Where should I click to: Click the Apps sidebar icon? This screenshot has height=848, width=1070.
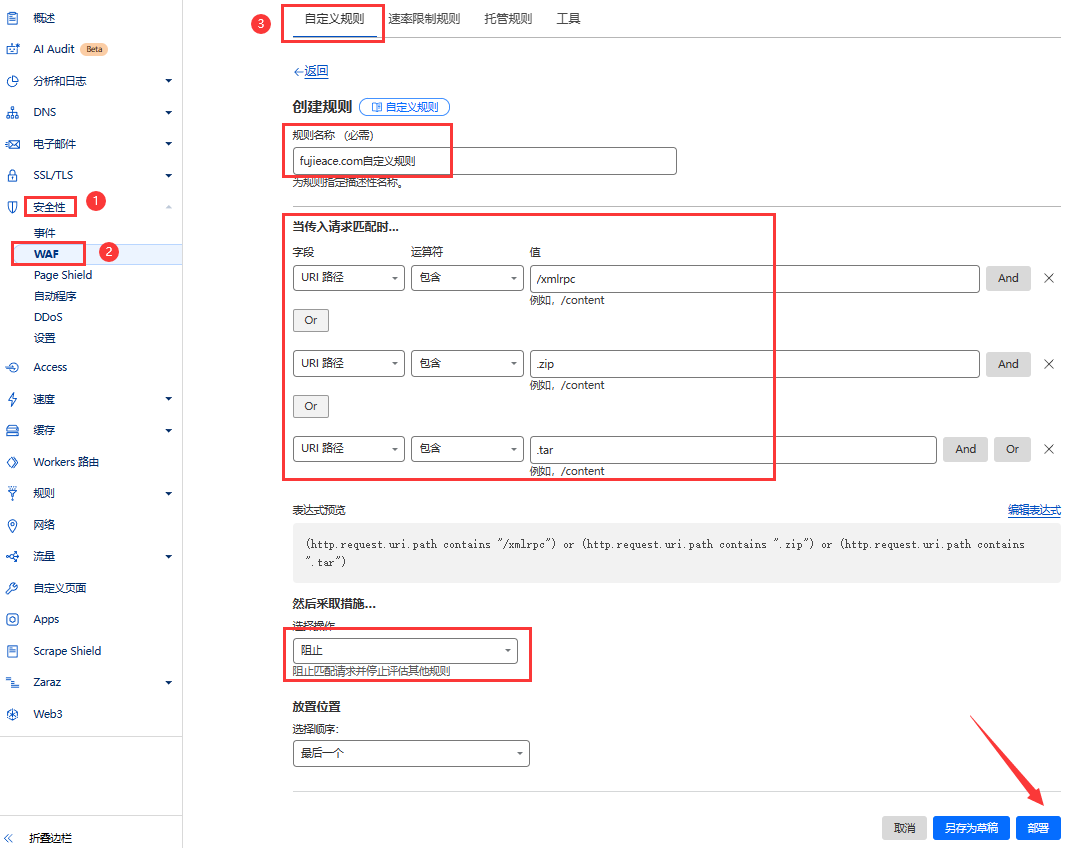[12, 619]
